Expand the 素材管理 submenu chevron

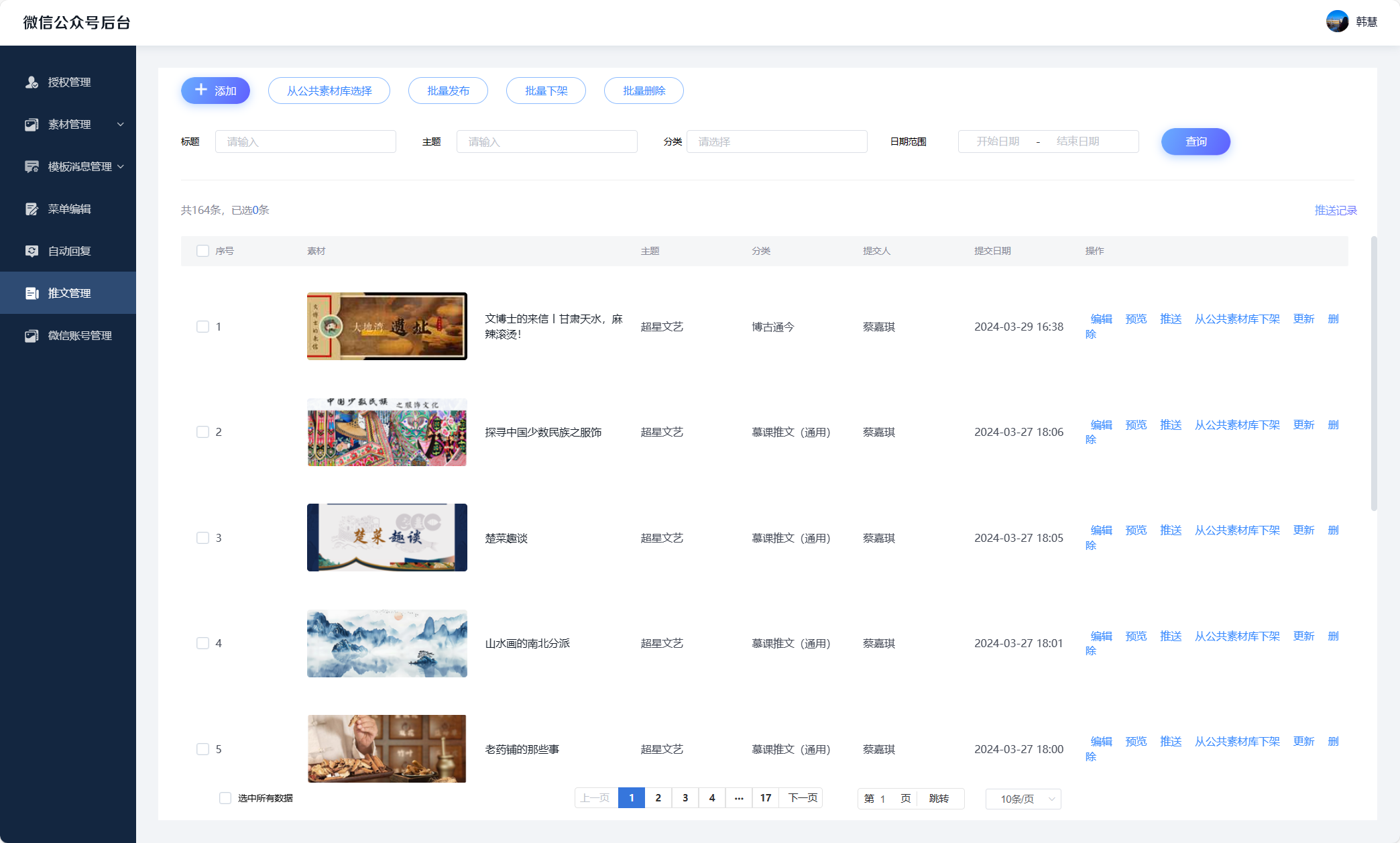point(121,125)
